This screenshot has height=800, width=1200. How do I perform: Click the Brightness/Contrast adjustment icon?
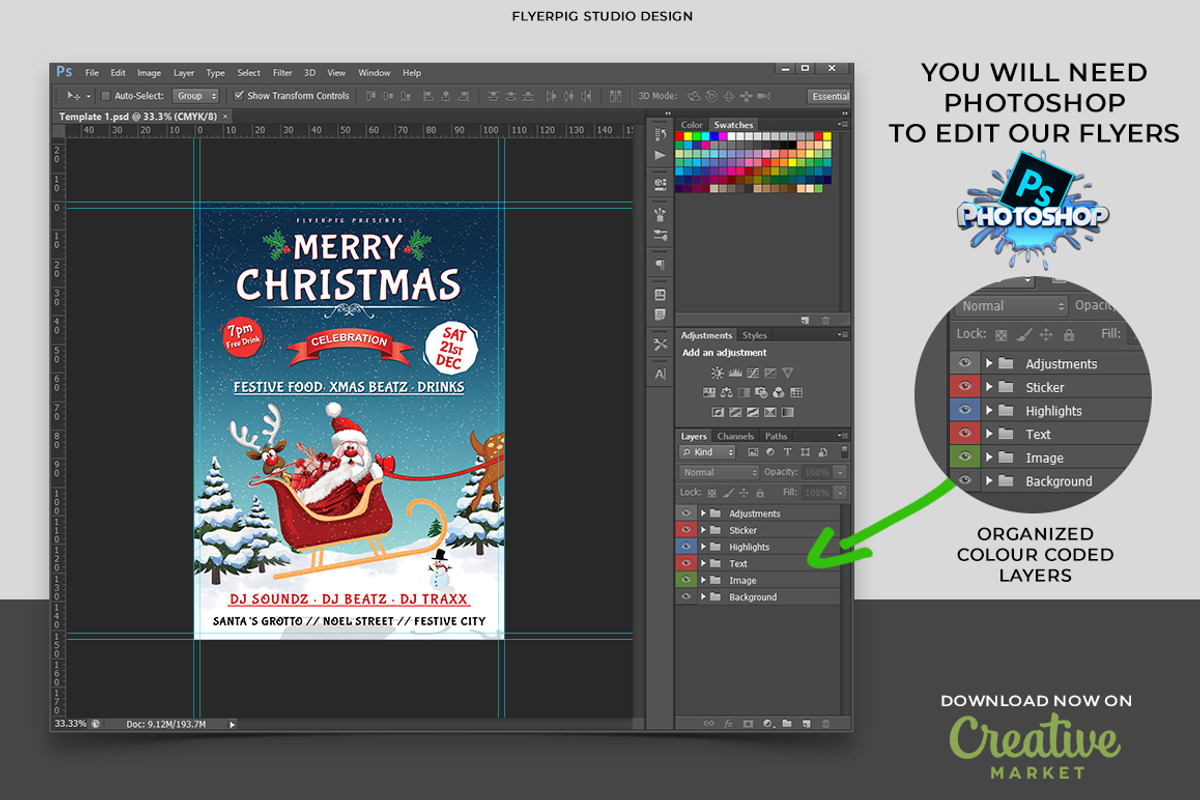pos(717,373)
